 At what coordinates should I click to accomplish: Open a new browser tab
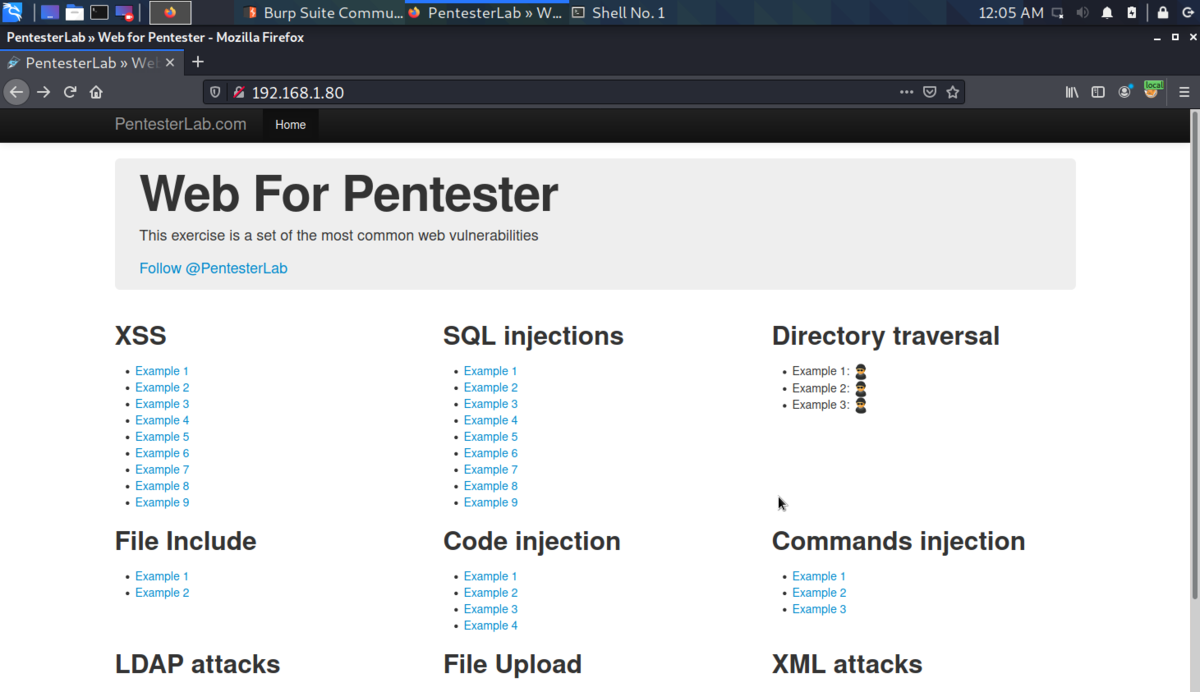click(x=198, y=62)
